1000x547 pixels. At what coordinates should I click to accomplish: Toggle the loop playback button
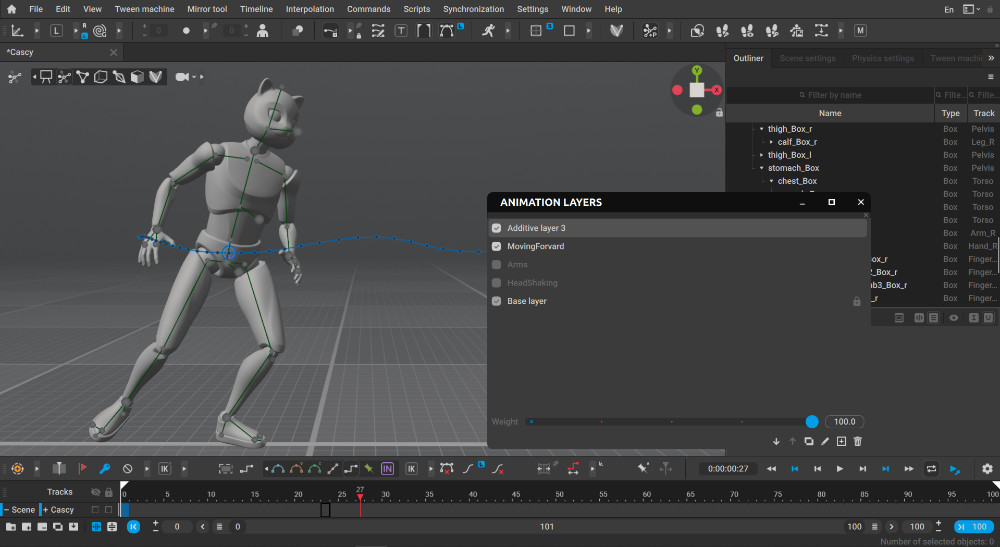click(931, 469)
